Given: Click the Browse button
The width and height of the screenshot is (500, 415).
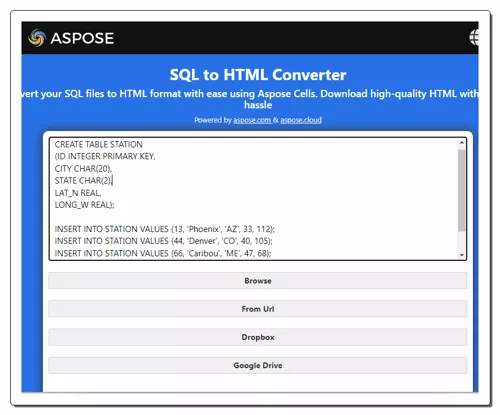Looking at the screenshot, I should point(258,281).
